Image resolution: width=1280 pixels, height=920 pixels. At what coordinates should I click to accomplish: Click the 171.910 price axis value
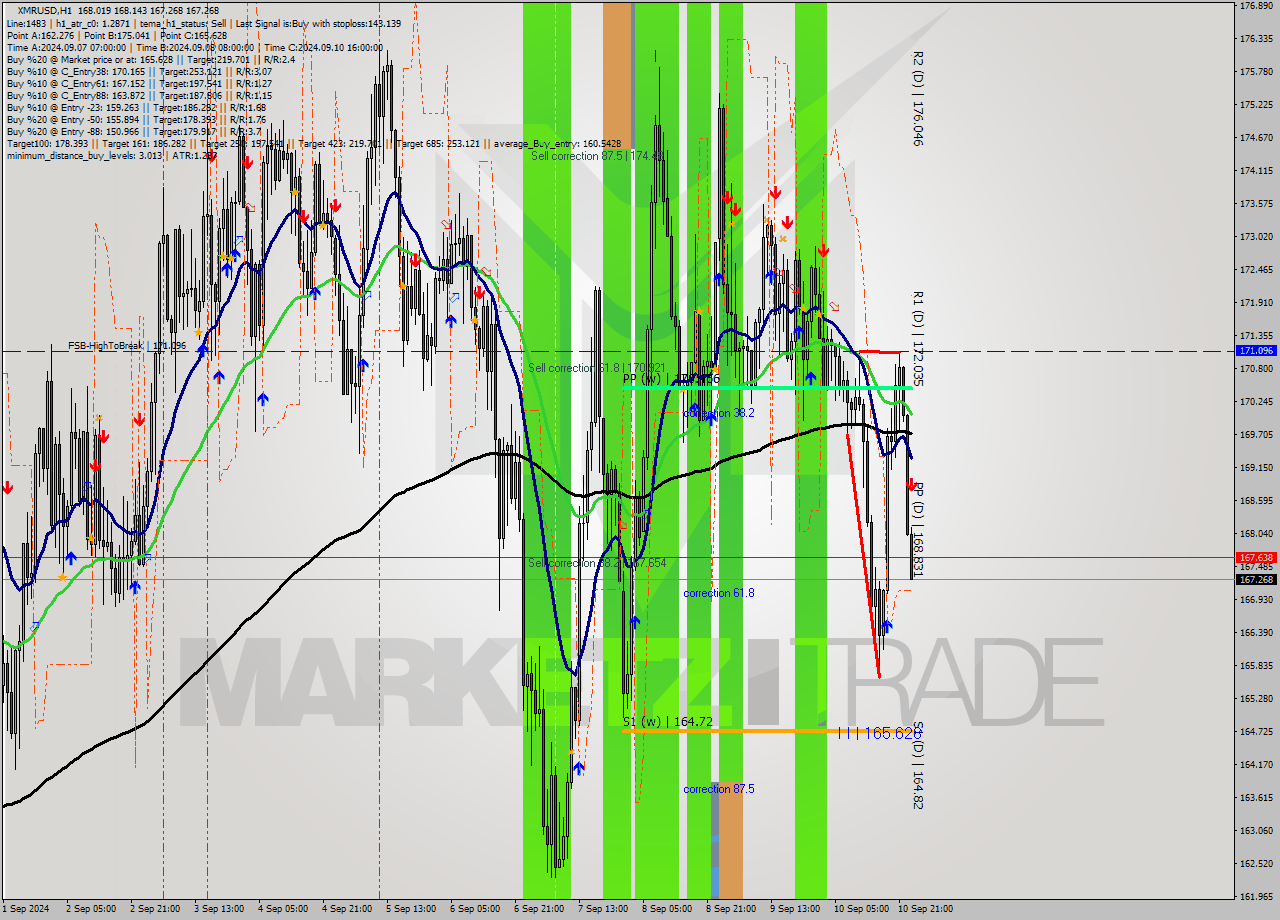coord(1255,303)
